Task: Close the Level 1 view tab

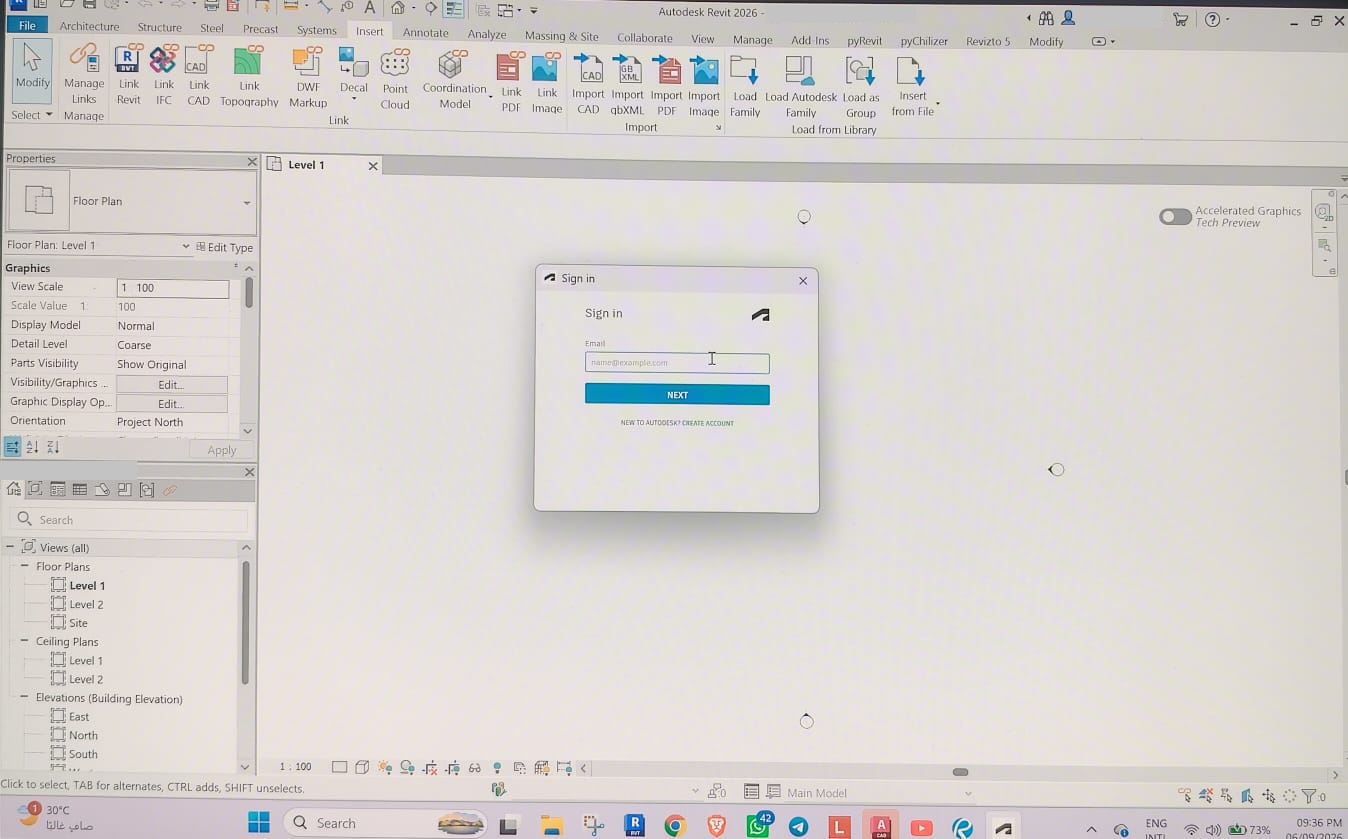Action: pyautogui.click(x=373, y=166)
